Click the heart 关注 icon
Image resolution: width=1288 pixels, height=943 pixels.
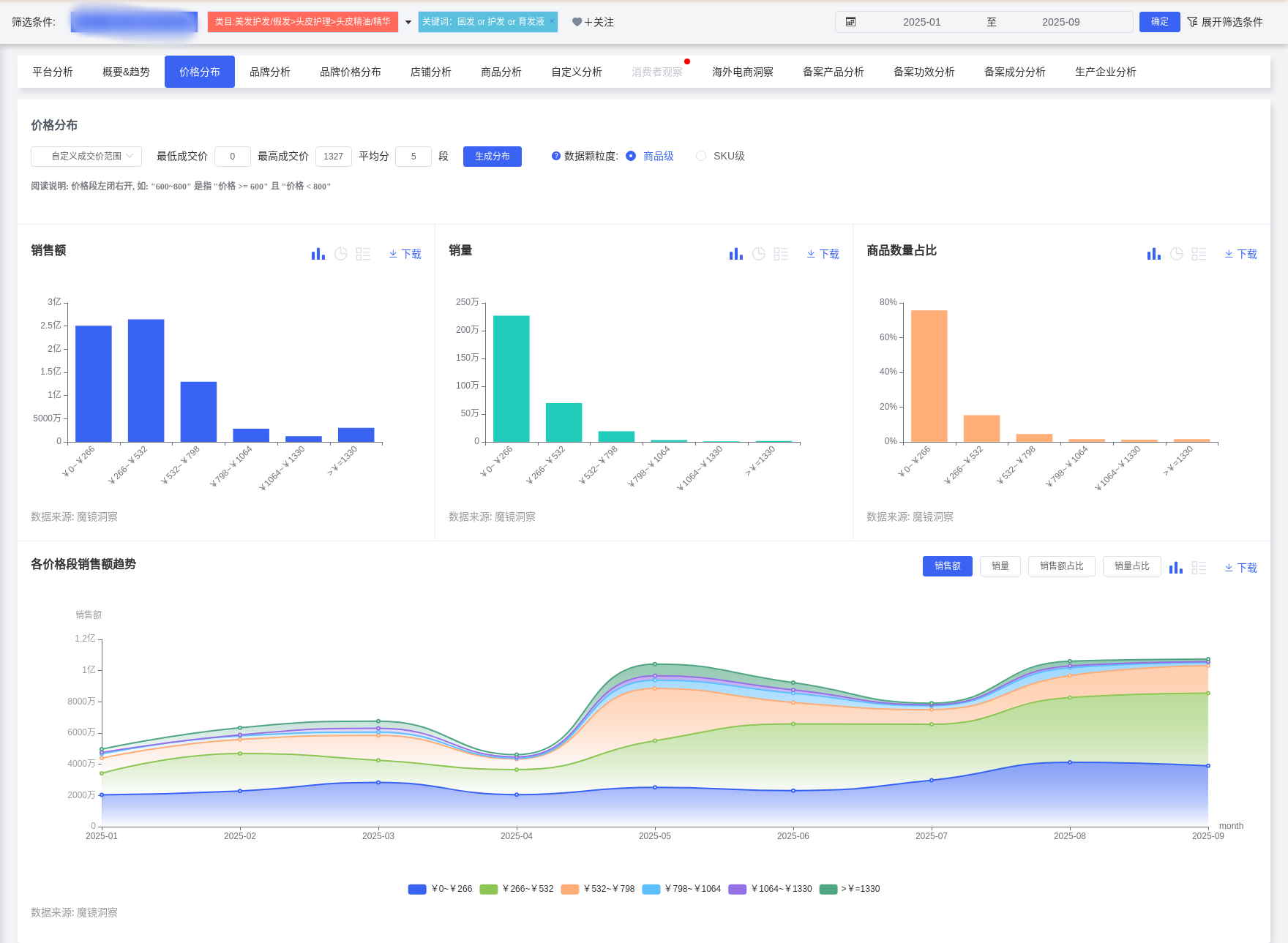click(577, 22)
